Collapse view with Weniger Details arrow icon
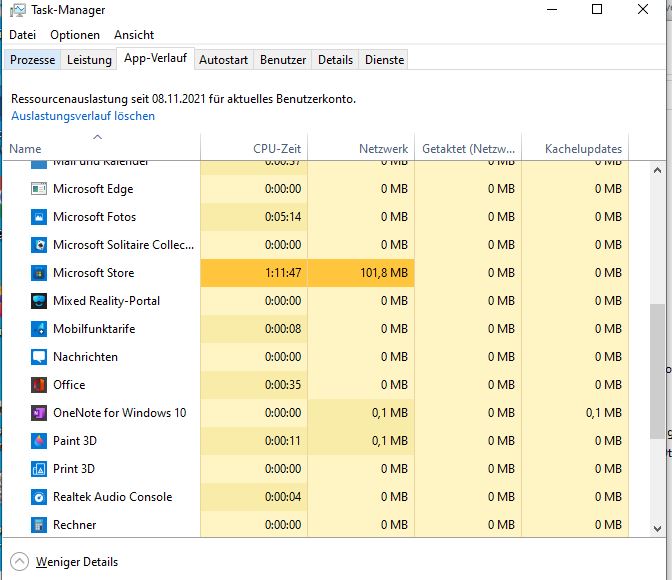Viewport: 672px width, 580px height. 19,562
